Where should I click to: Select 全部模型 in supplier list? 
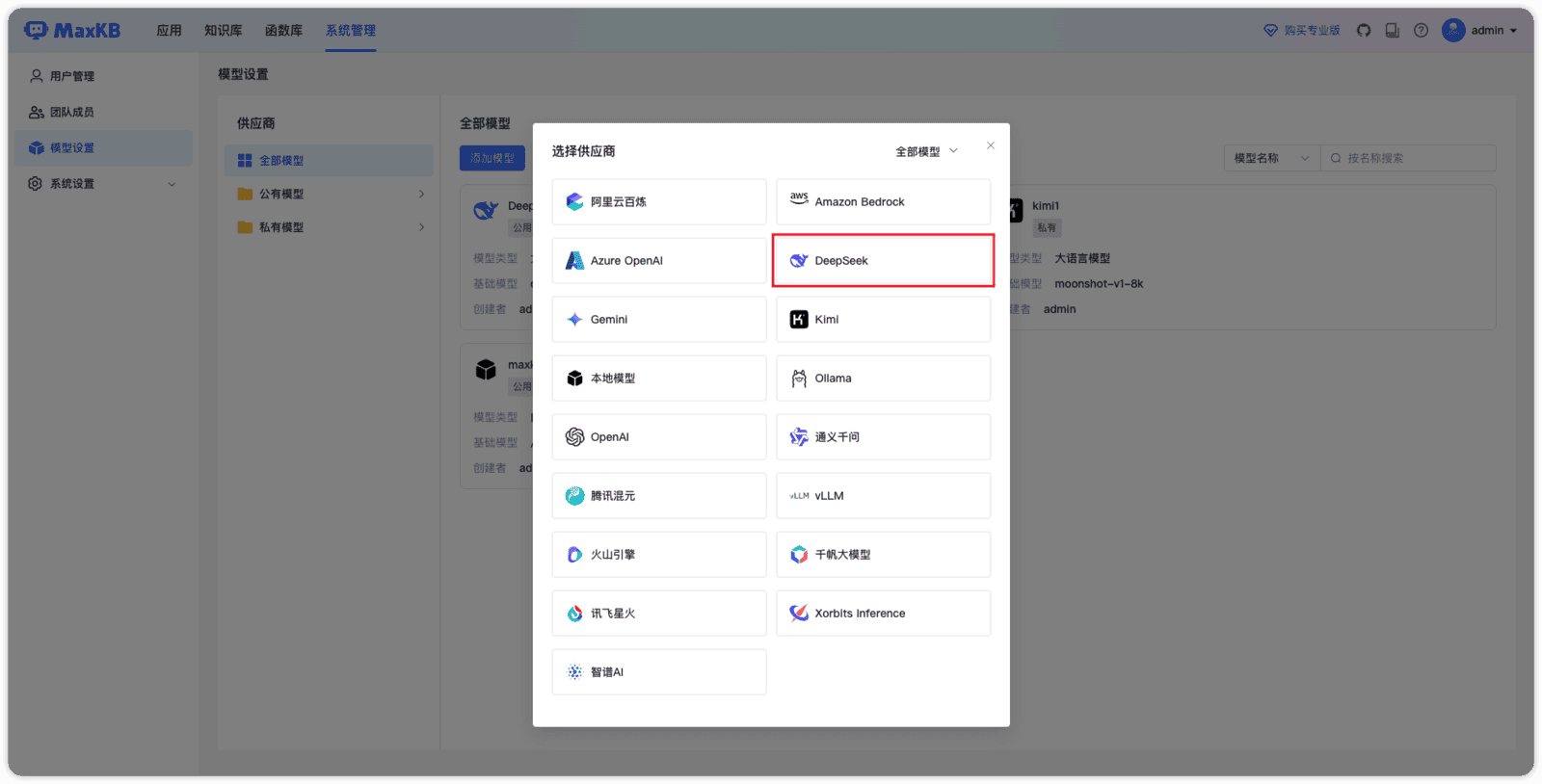329,161
